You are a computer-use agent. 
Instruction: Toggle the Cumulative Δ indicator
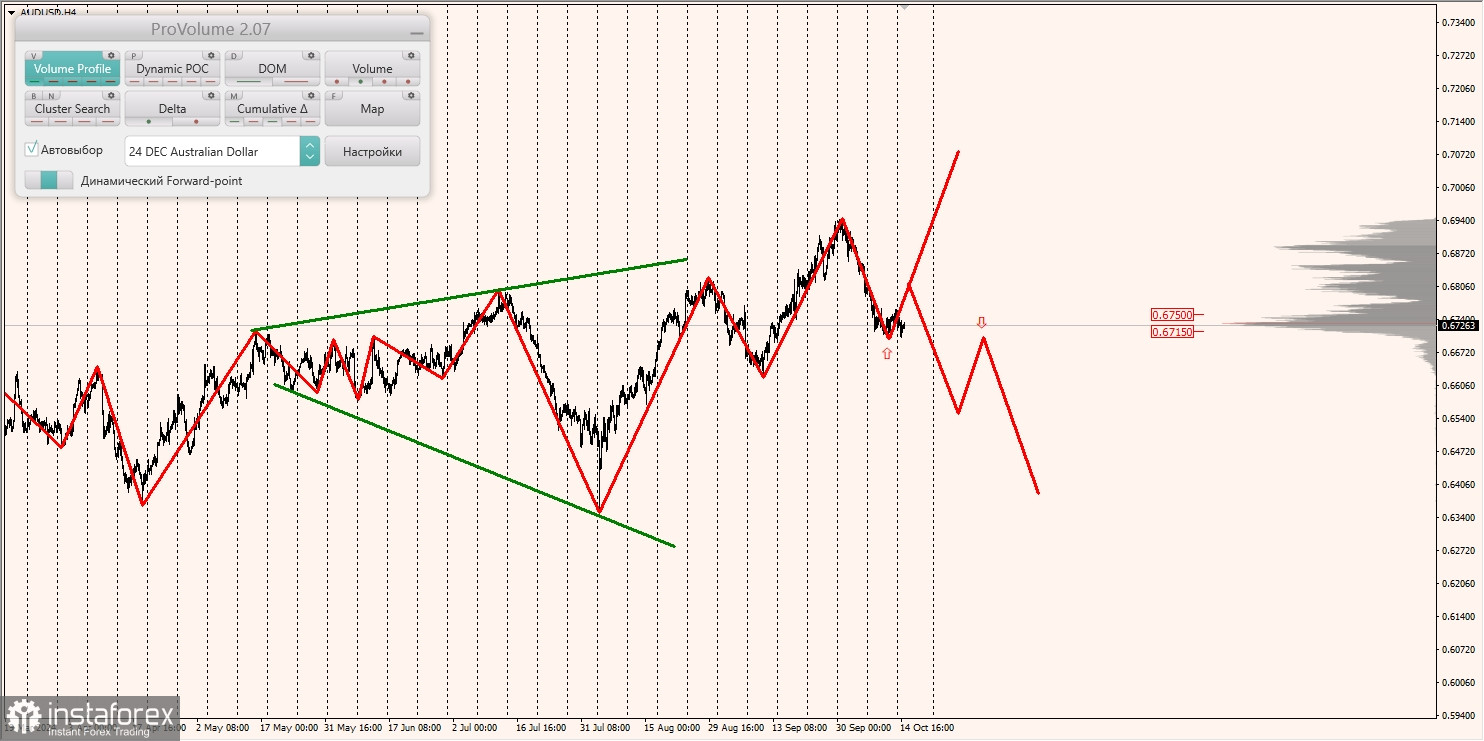tap(272, 109)
